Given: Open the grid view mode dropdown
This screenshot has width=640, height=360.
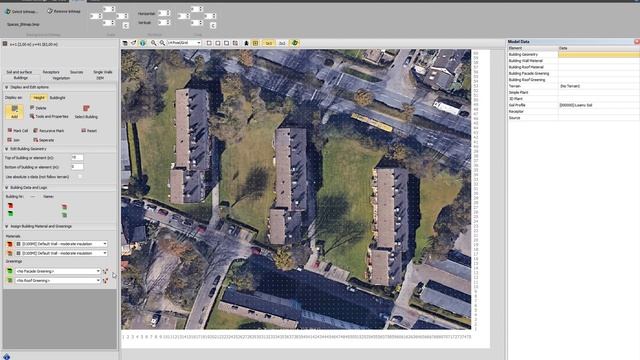Looking at the screenshot, I should [184, 43].
